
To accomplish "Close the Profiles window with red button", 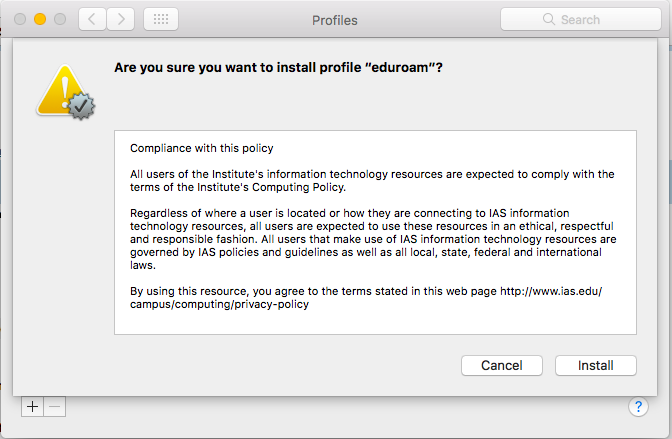I will coord(19,19).
